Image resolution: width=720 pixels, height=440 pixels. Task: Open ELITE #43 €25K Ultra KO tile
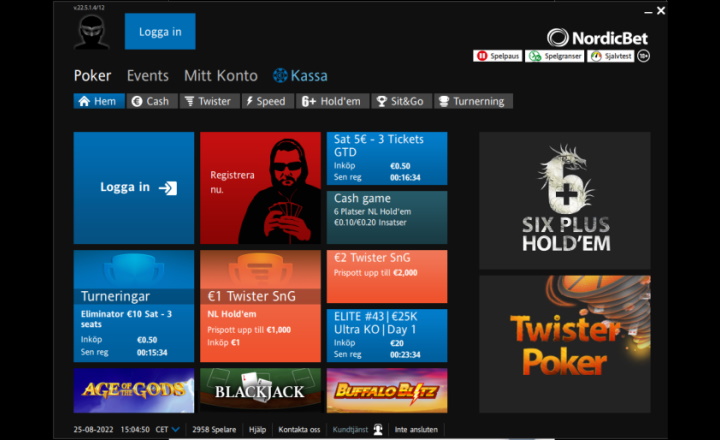pyautogui.click(x=387, y=335)
